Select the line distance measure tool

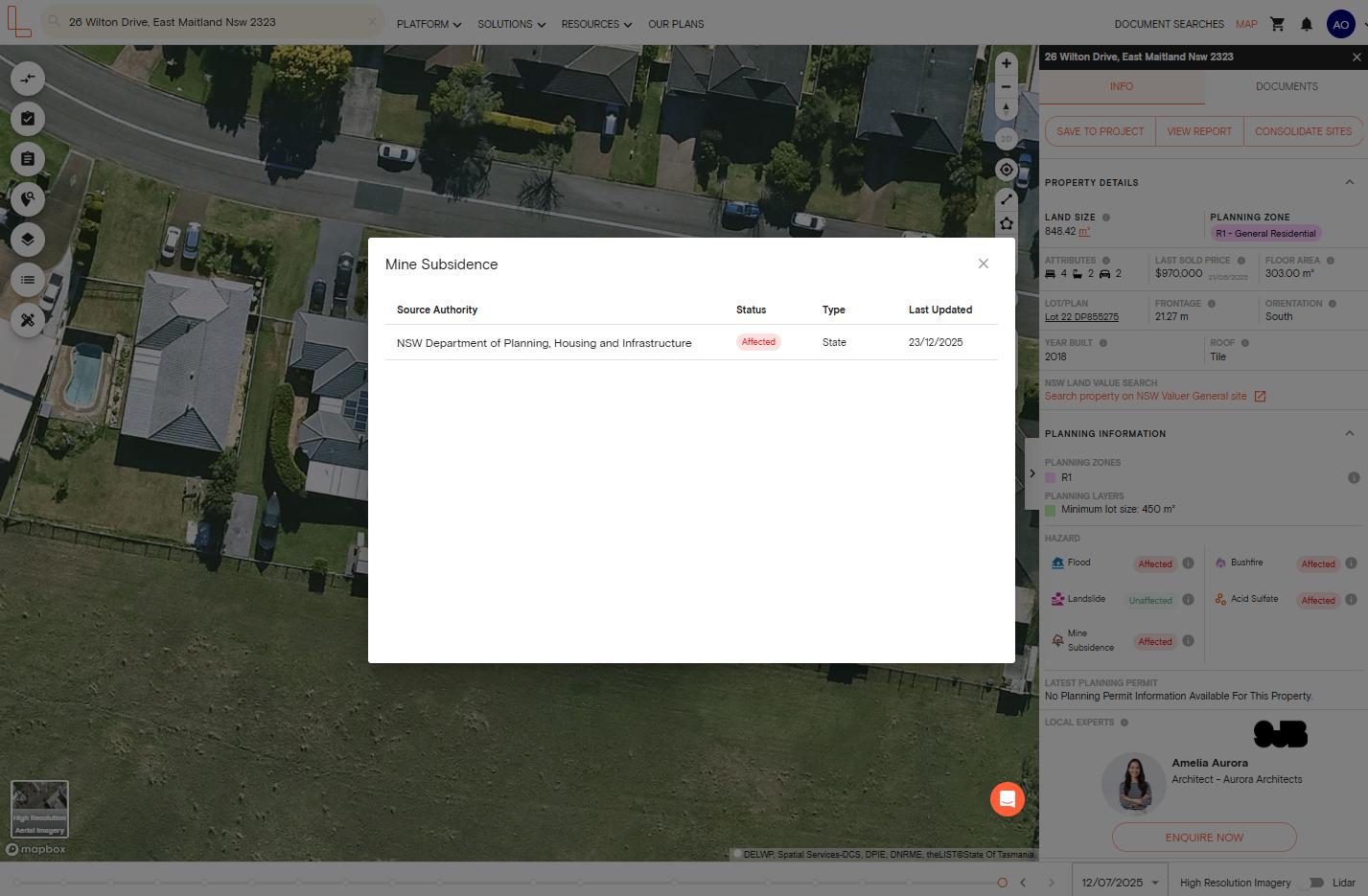click(x=1006, y=199)
